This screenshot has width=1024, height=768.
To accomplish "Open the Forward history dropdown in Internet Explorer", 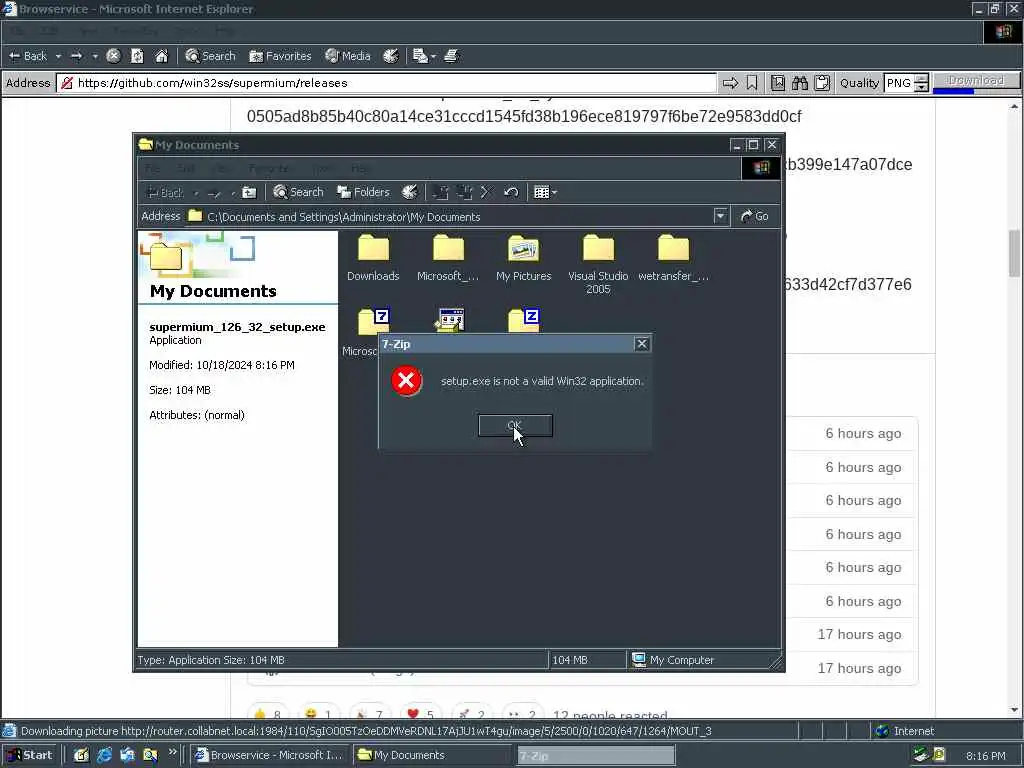I will (x=95, y=56).
